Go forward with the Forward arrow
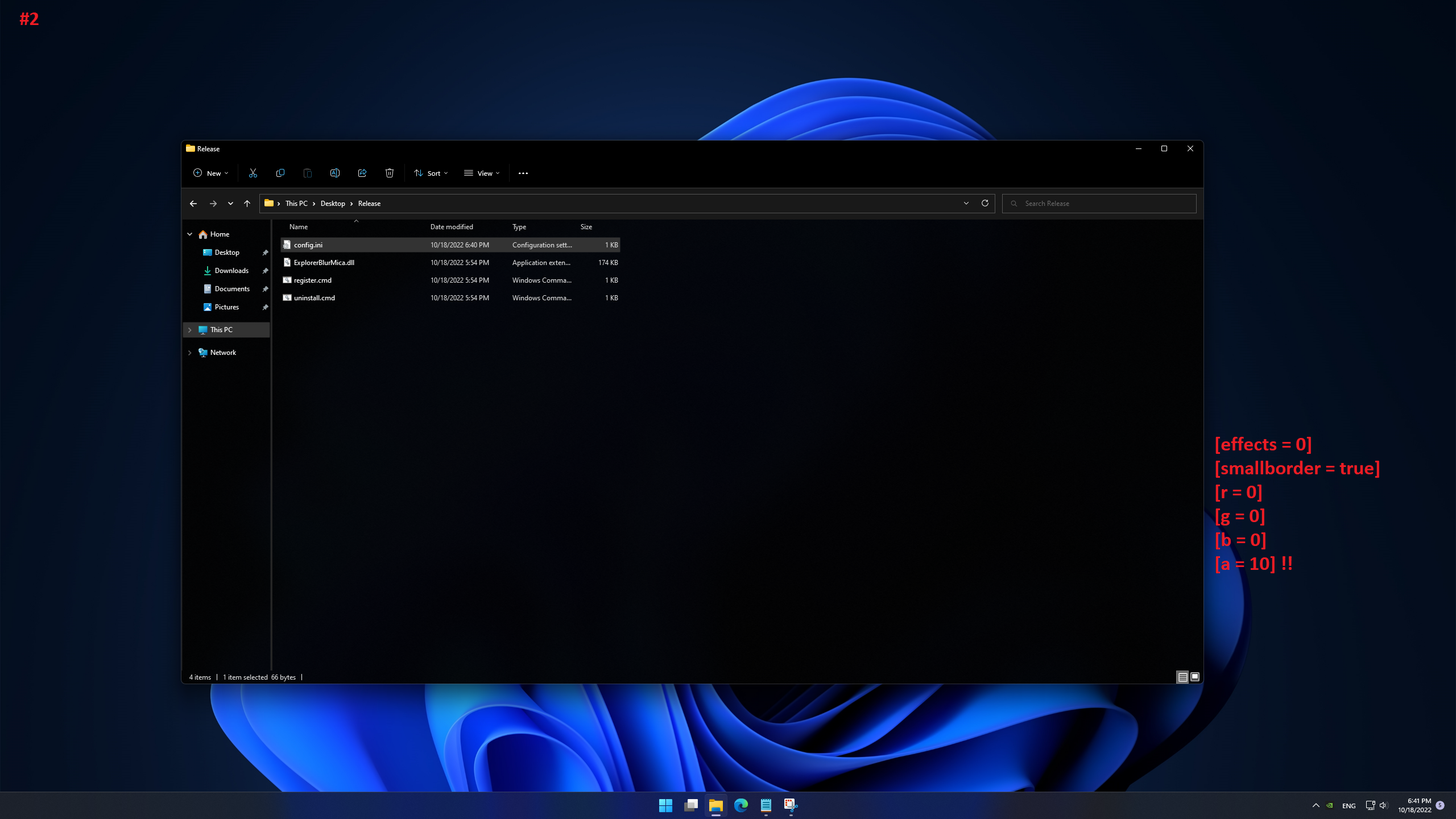 (213, 204)
